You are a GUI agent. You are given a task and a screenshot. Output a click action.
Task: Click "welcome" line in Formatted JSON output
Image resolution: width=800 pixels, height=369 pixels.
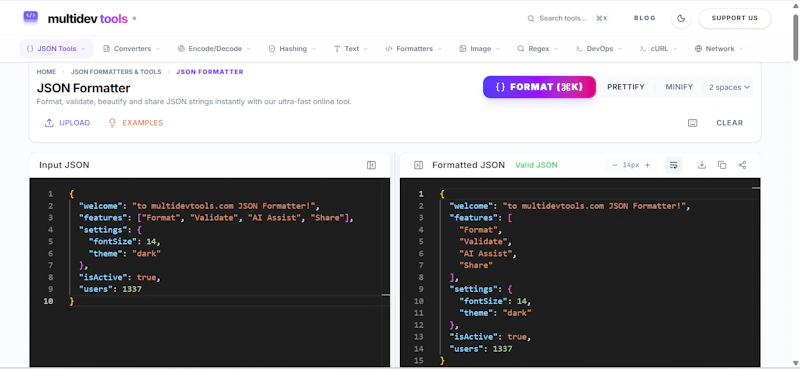point(569,206)
